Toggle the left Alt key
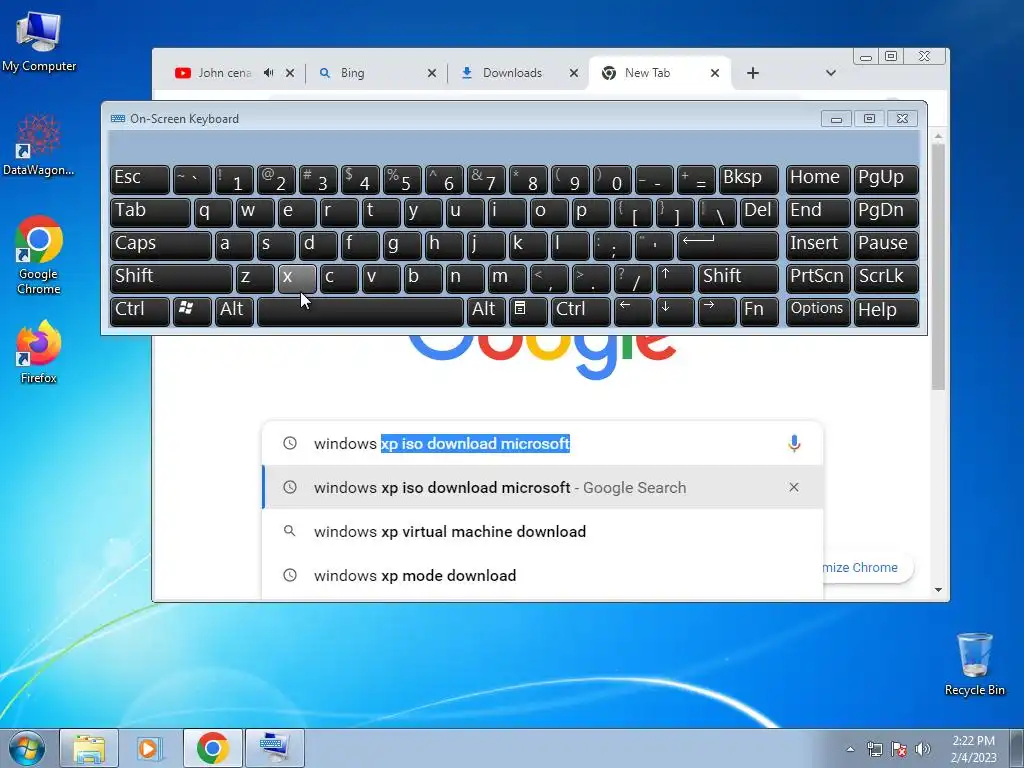 pos(234,312)
